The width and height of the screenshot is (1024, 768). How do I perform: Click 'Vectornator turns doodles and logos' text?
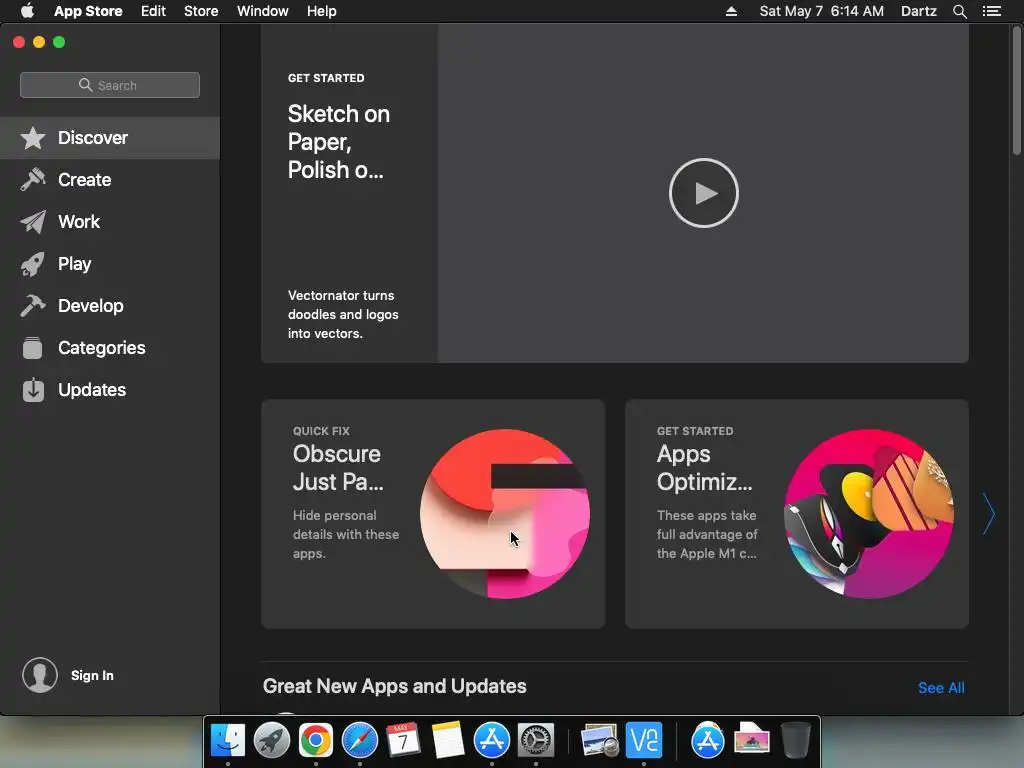point(343,314)
